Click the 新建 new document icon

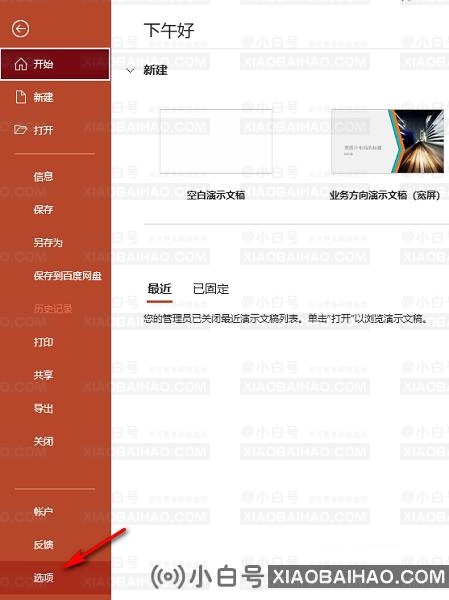[21, 97]
